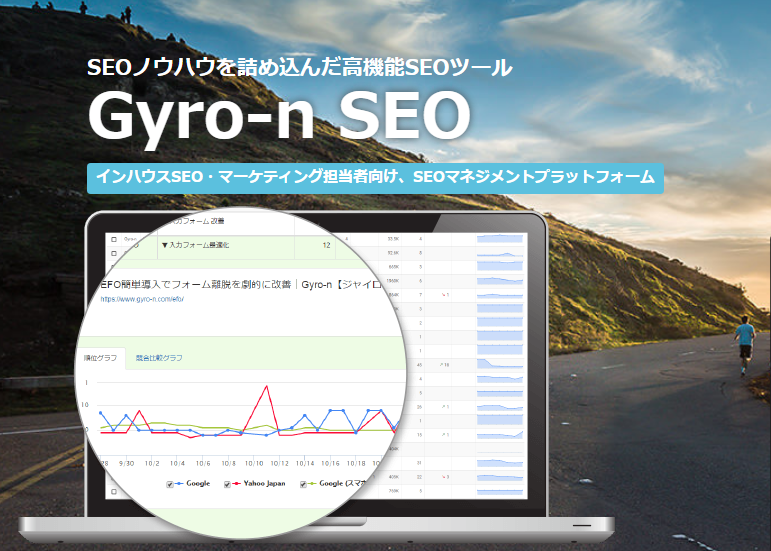The image size is (771, 551).
Task: Open the 競合比較グラフ tab
Action: pos(159,358)
